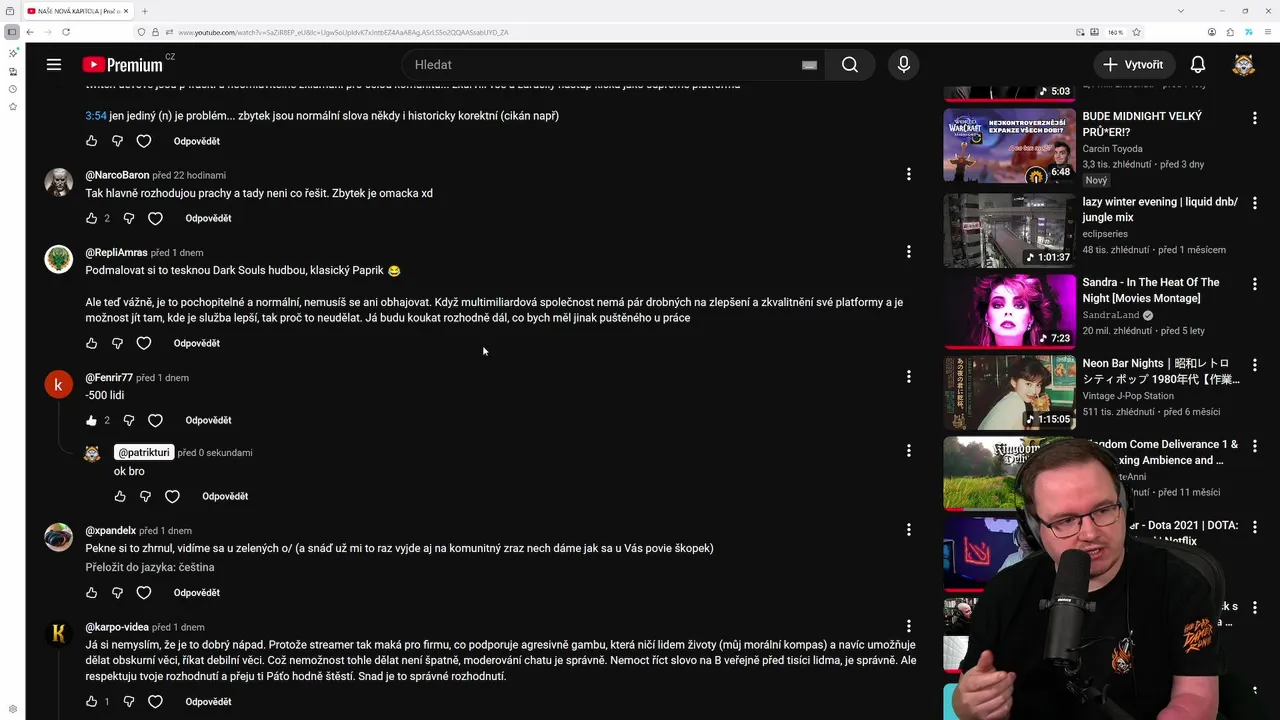The image size is (1280, 720).
Task: Dislike the 'ok bro' reply
Action: [146, 496]
